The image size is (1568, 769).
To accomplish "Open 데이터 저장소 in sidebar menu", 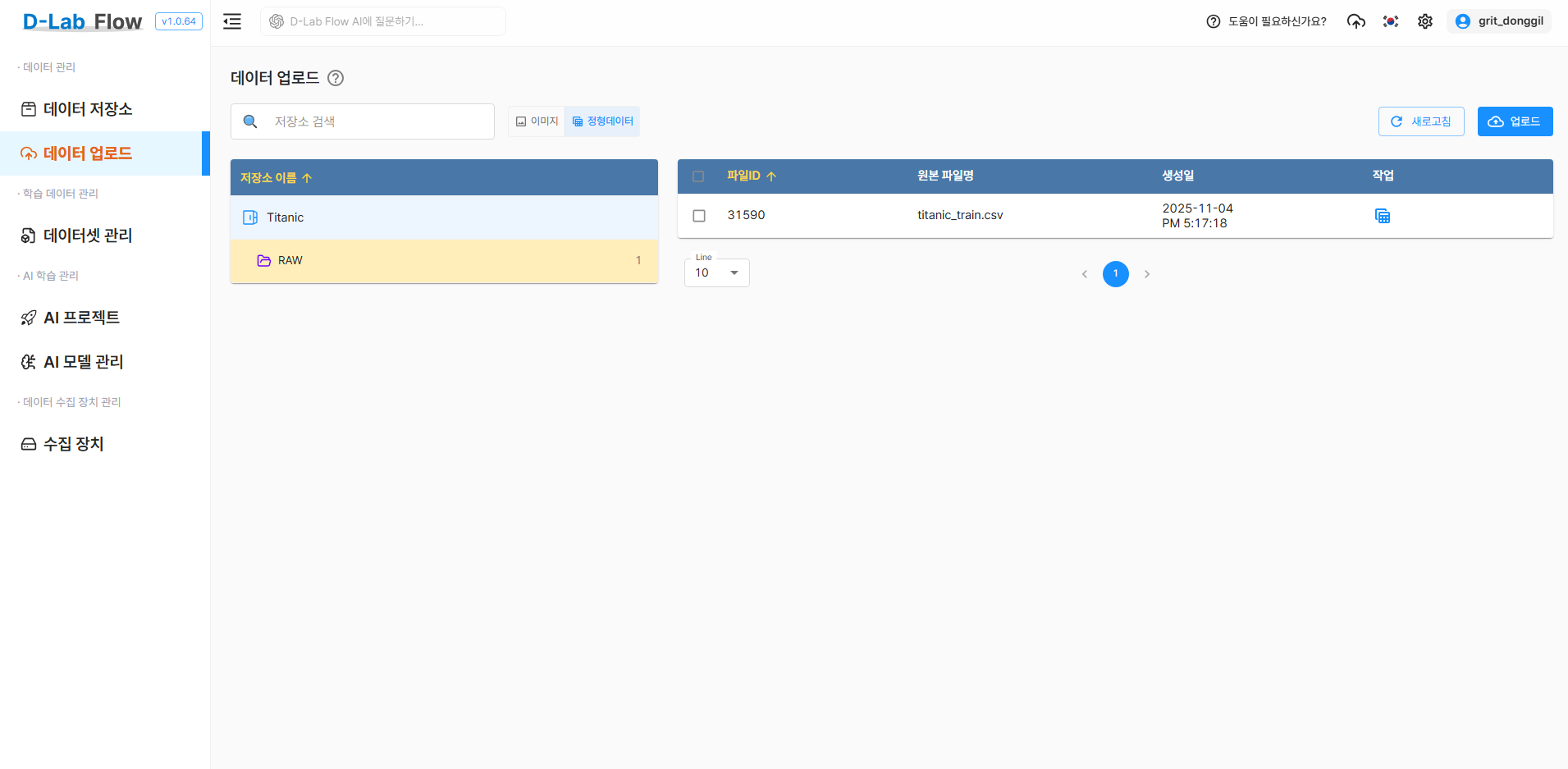I will 87,109.
